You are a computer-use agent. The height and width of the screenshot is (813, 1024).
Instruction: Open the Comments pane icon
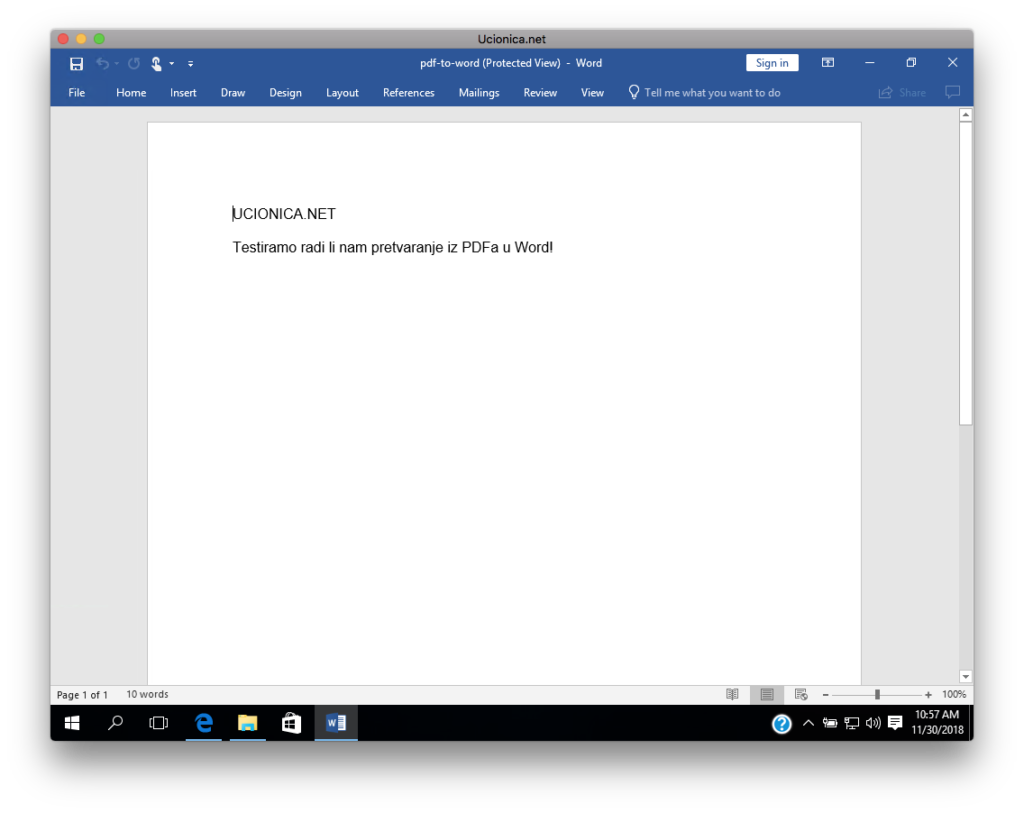point(952,92)
